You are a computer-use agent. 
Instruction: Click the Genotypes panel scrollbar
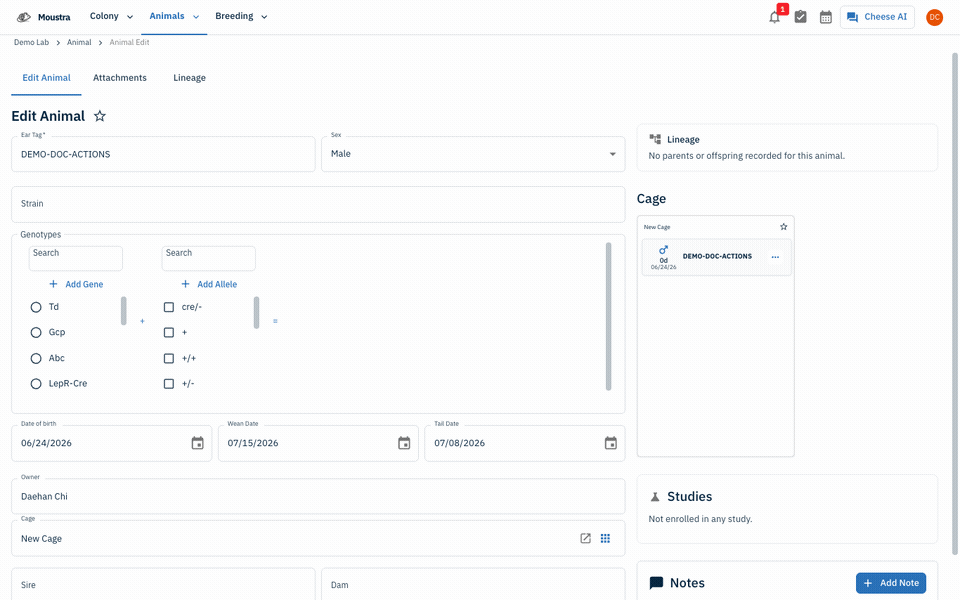[x=609, y=316]
